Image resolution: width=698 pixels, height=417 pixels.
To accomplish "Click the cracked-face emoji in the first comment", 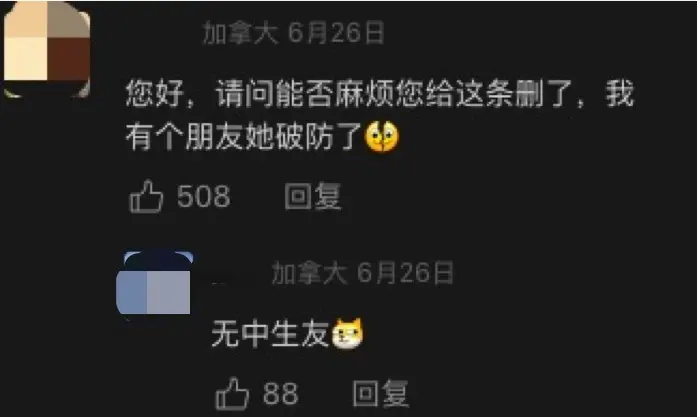I will pos(381,136).
